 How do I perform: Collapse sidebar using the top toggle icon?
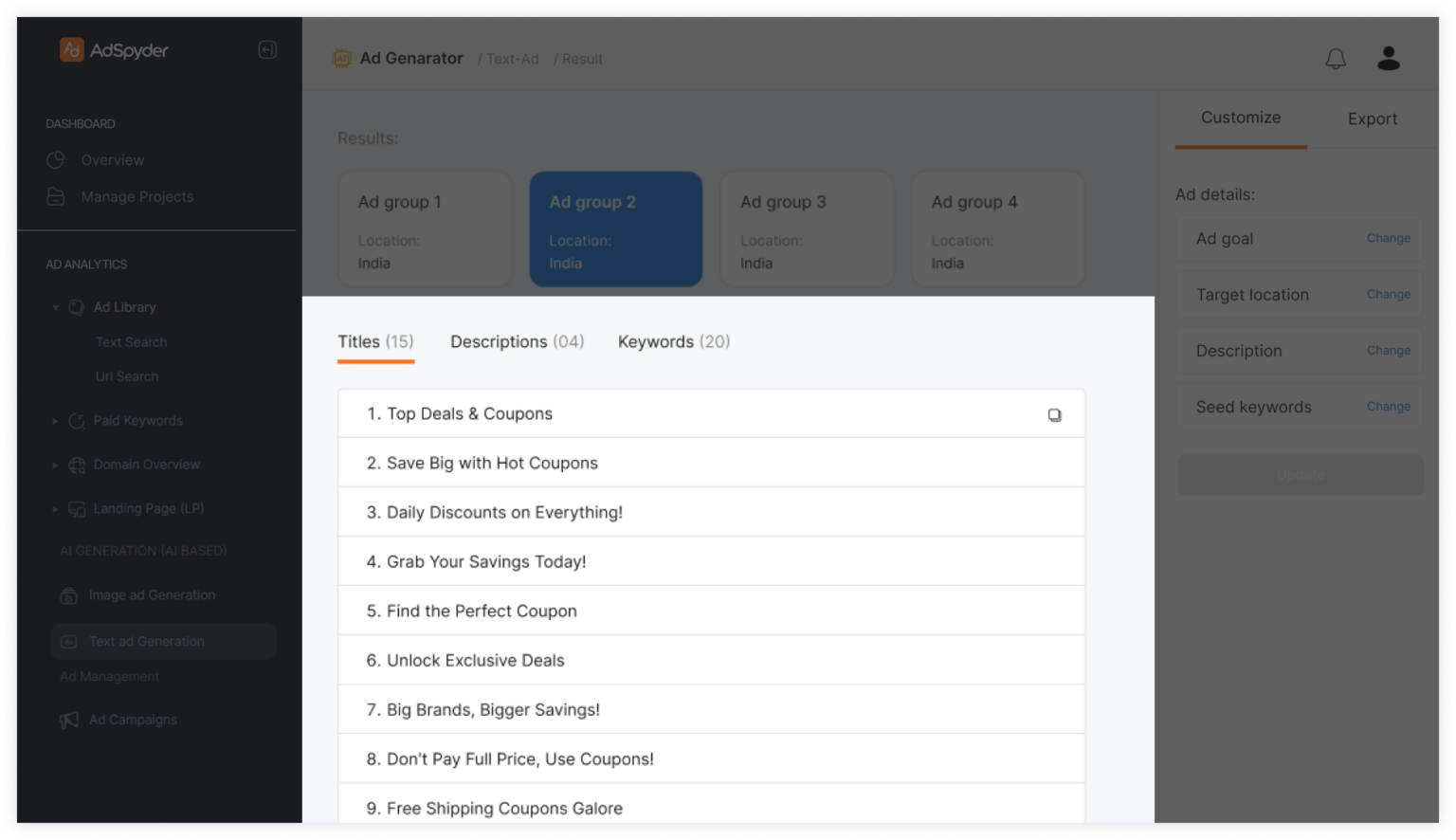tap(267, 50)
